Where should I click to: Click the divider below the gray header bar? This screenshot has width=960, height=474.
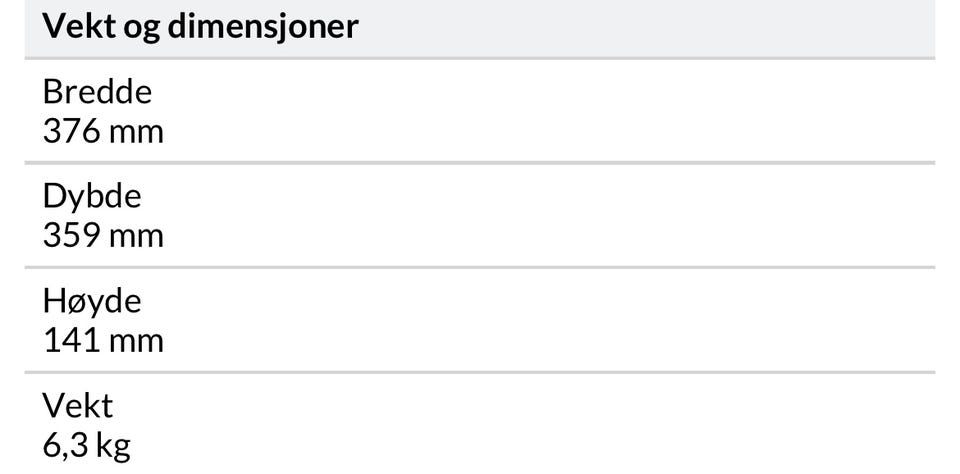(480, 58)
